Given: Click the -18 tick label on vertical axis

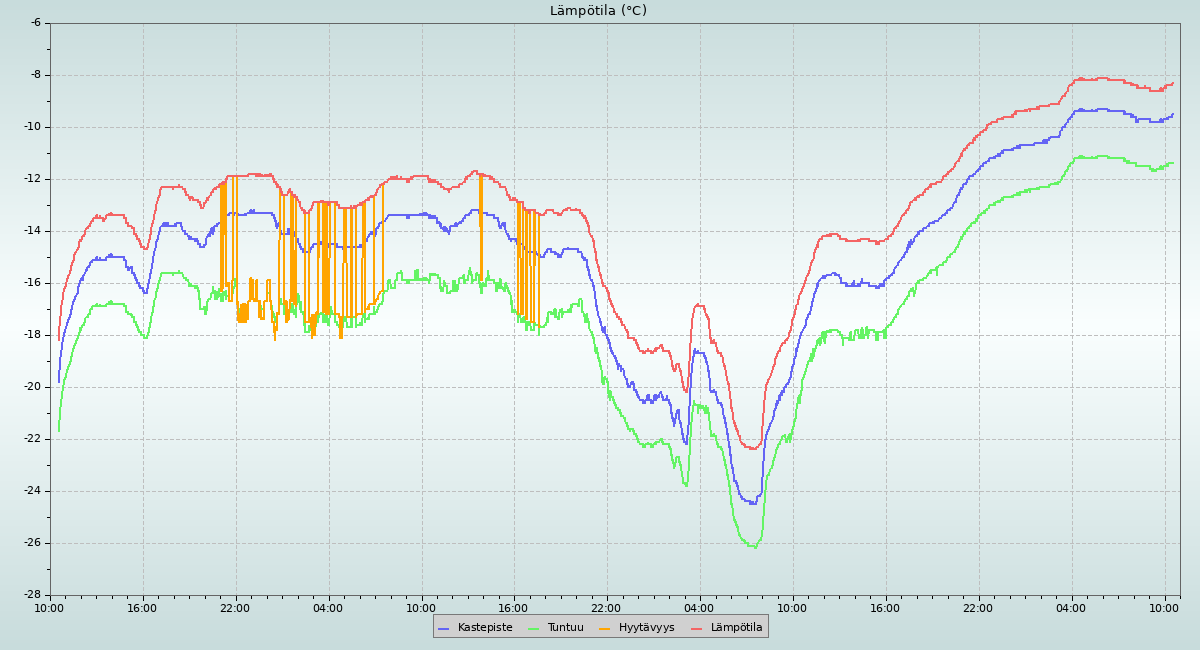Looking at the screenshot, I should tap(32, 335).
